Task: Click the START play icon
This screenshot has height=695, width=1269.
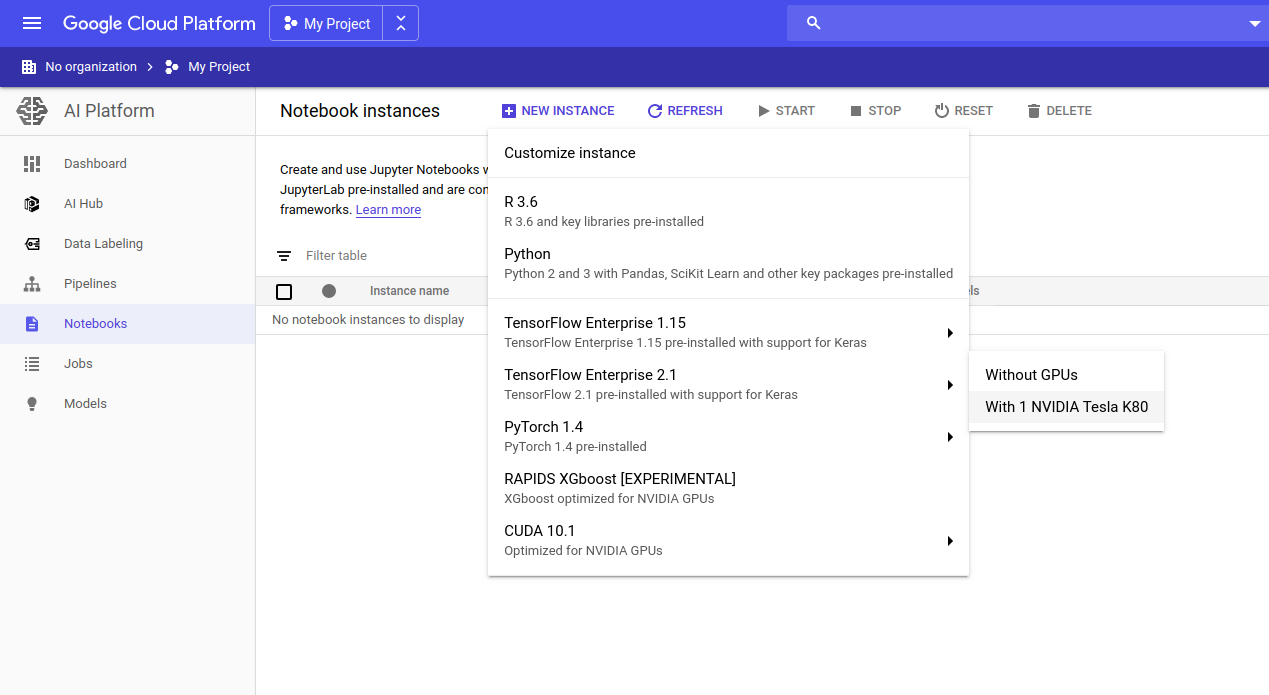Action: 764,111
